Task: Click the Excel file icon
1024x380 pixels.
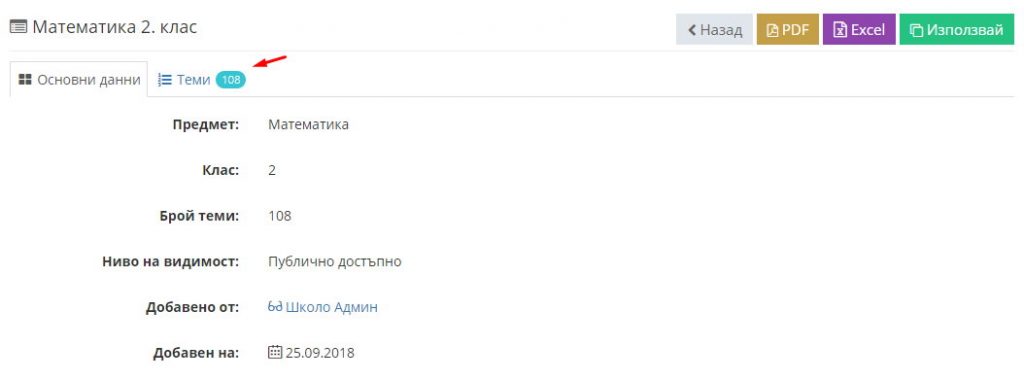Action: pyautogui.click(x=840, y=30)
